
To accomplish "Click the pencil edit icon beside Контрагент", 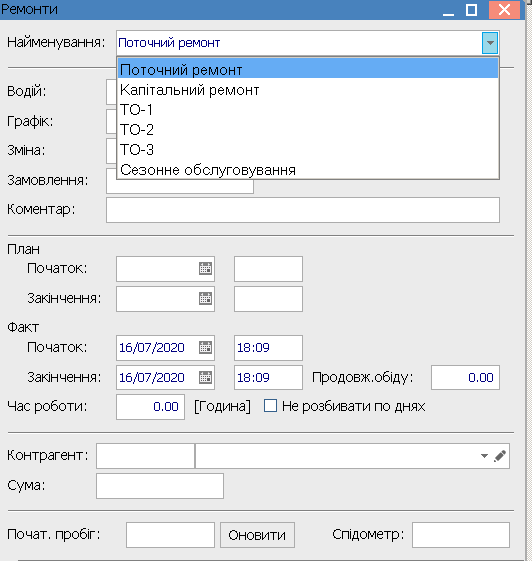I will pyautogui.click(x=500, y=456).
